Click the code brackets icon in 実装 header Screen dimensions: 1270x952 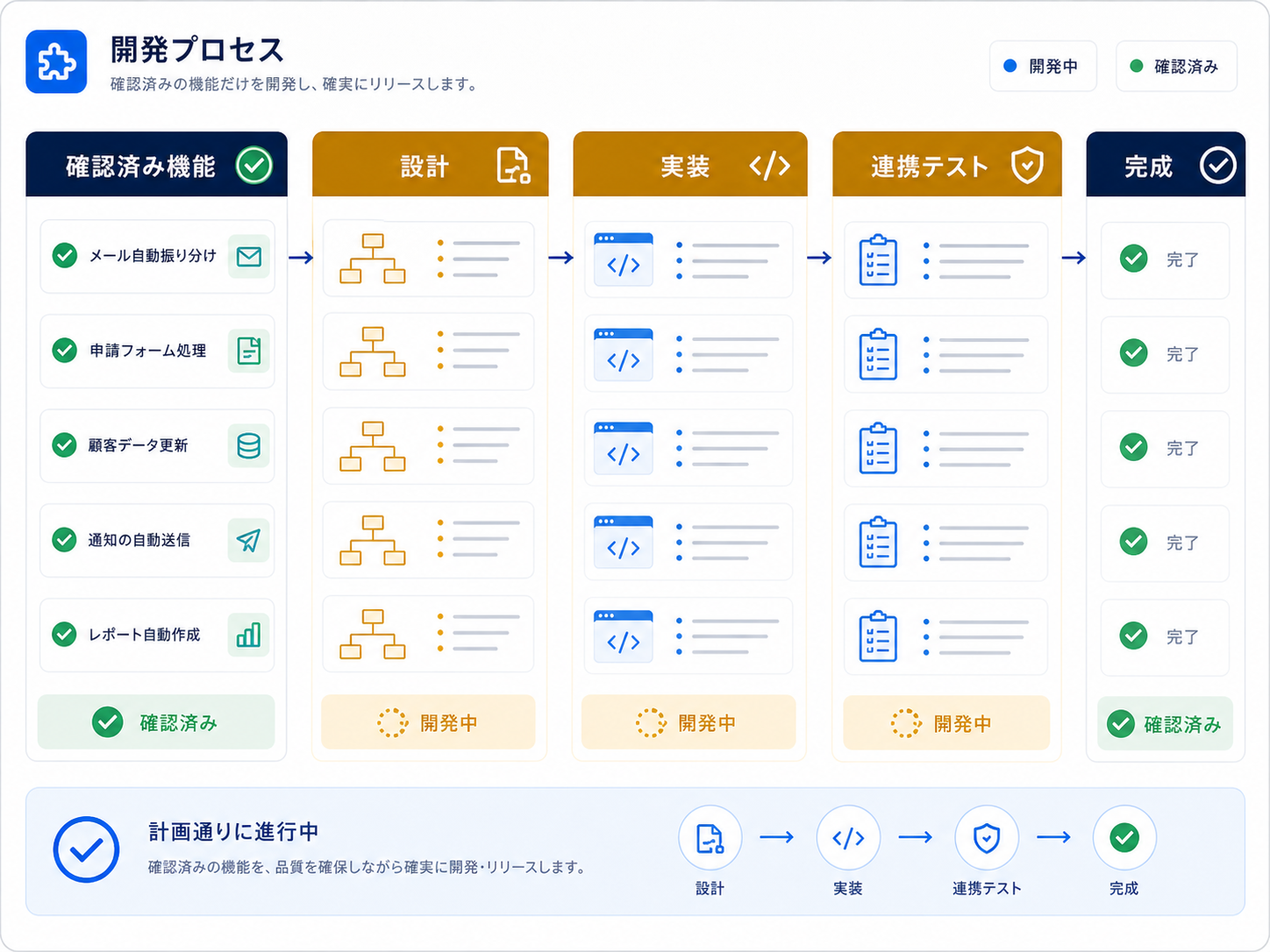[x=770, y=165]
